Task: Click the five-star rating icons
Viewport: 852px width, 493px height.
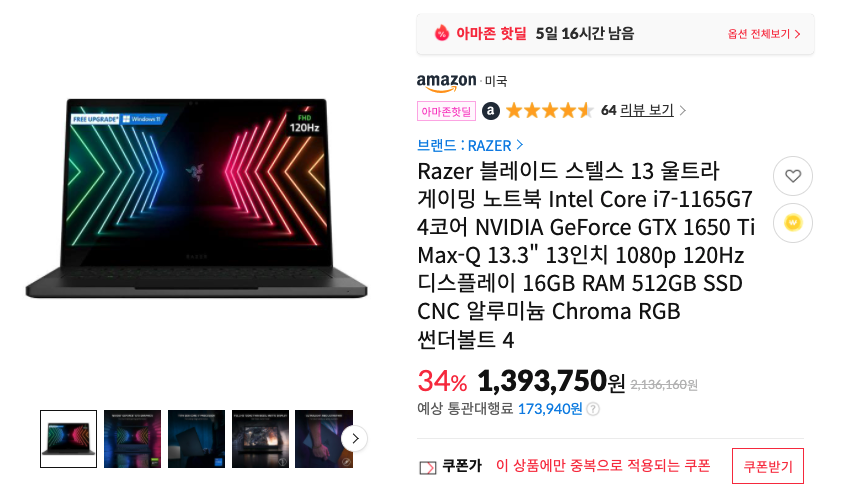Action: [x=549, y=111]
